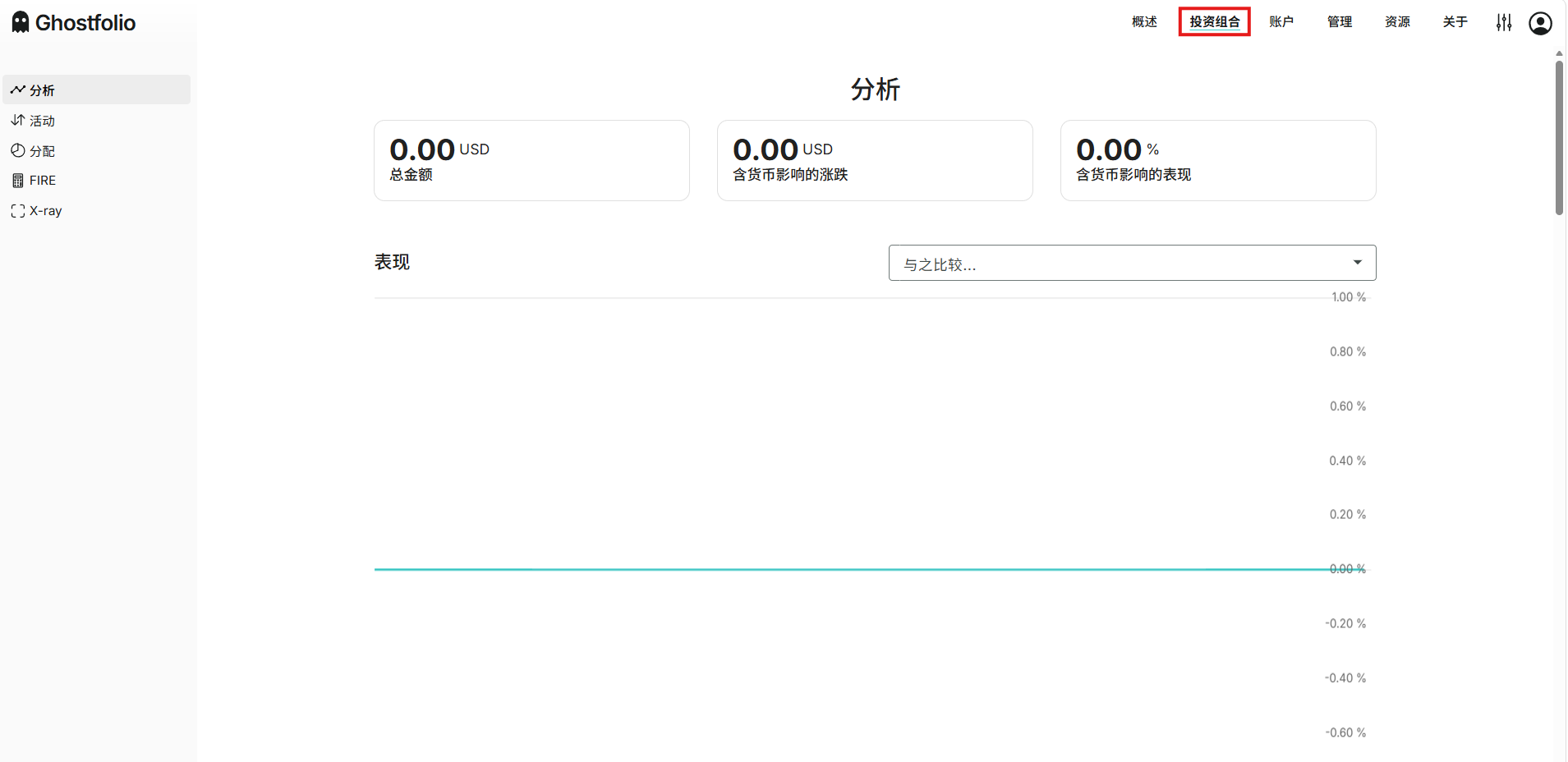Screen dimensions: 1568x762
Task: Click the 1.00 % axis label
Action: (x=1349, y=297)
